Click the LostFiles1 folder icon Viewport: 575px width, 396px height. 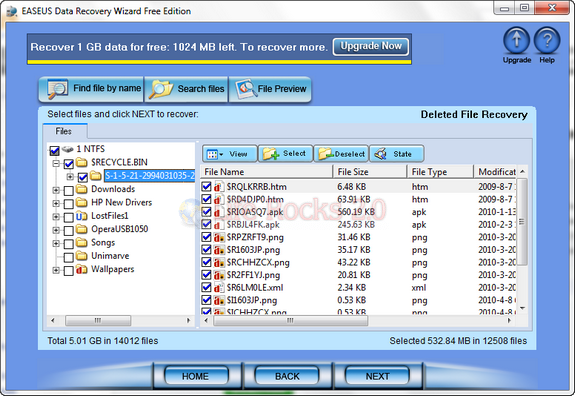pos(81,216)
